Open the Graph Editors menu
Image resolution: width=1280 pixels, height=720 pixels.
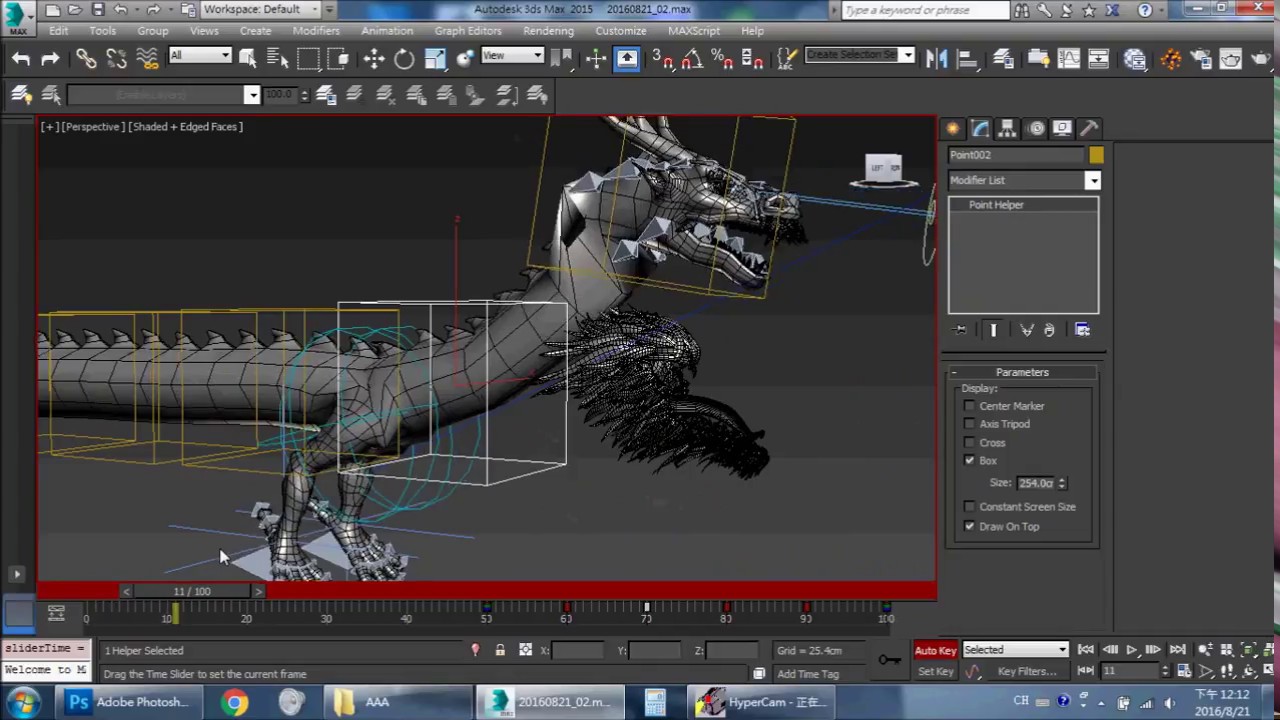pos(468,31)
